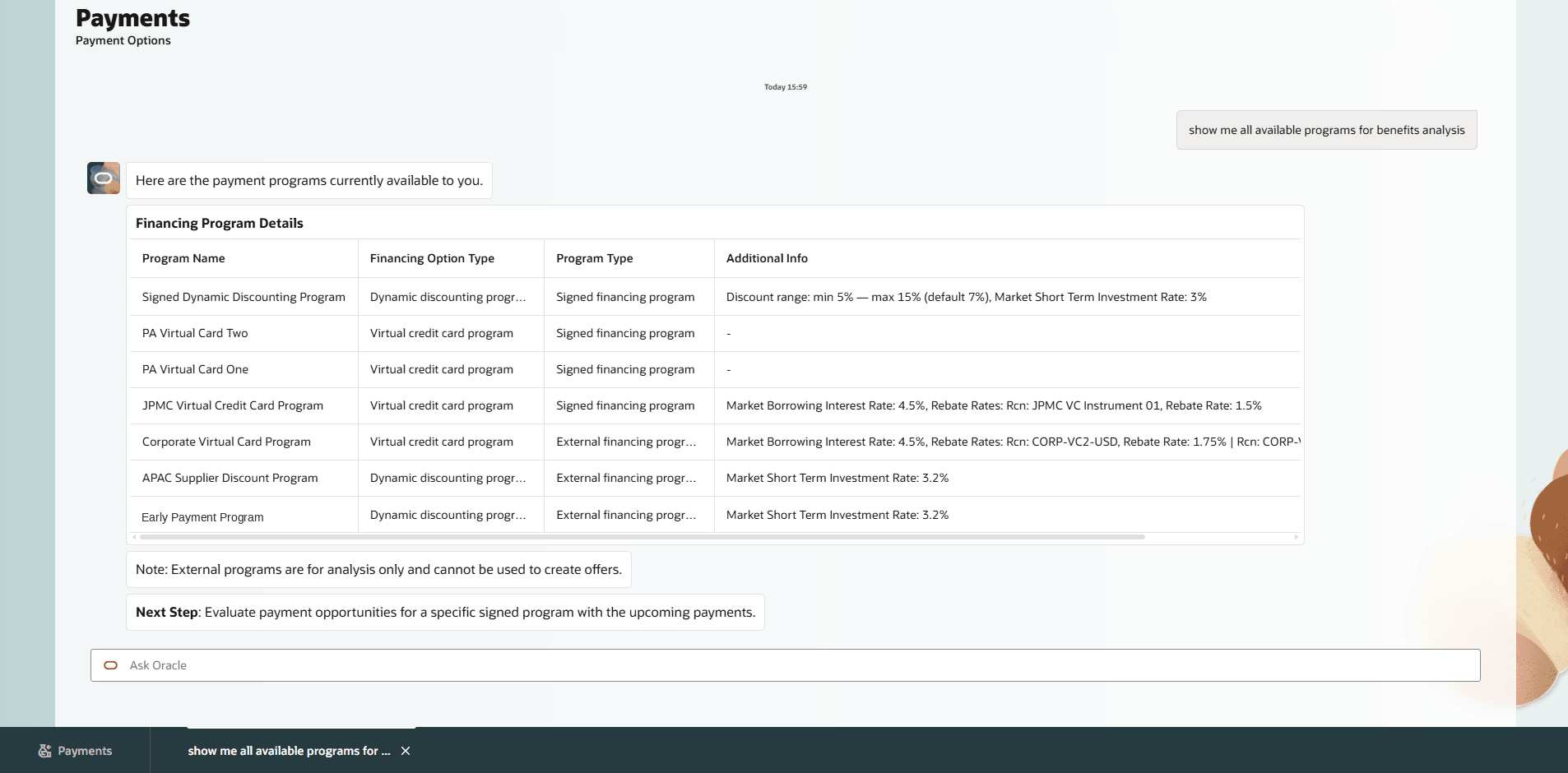Click the 'Here are the payment programs' reply
The height and width of the screenshot is (773, 1568).
pyautogui.click(x=309, y=180)
